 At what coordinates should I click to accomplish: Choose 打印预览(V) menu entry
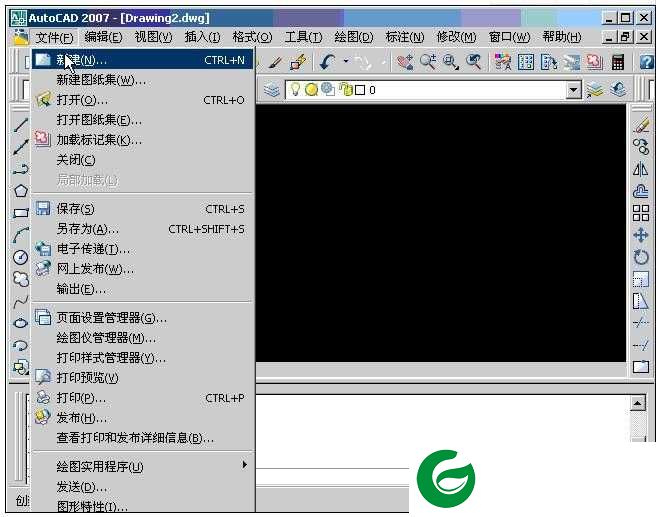(x=143, y=378)
